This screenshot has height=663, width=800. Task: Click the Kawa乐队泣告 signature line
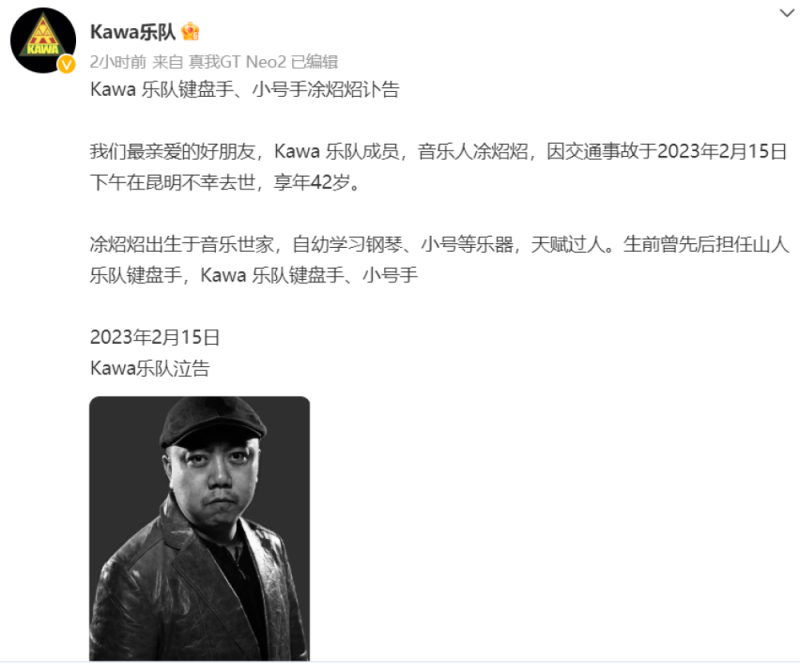click(x=150, y=369)
